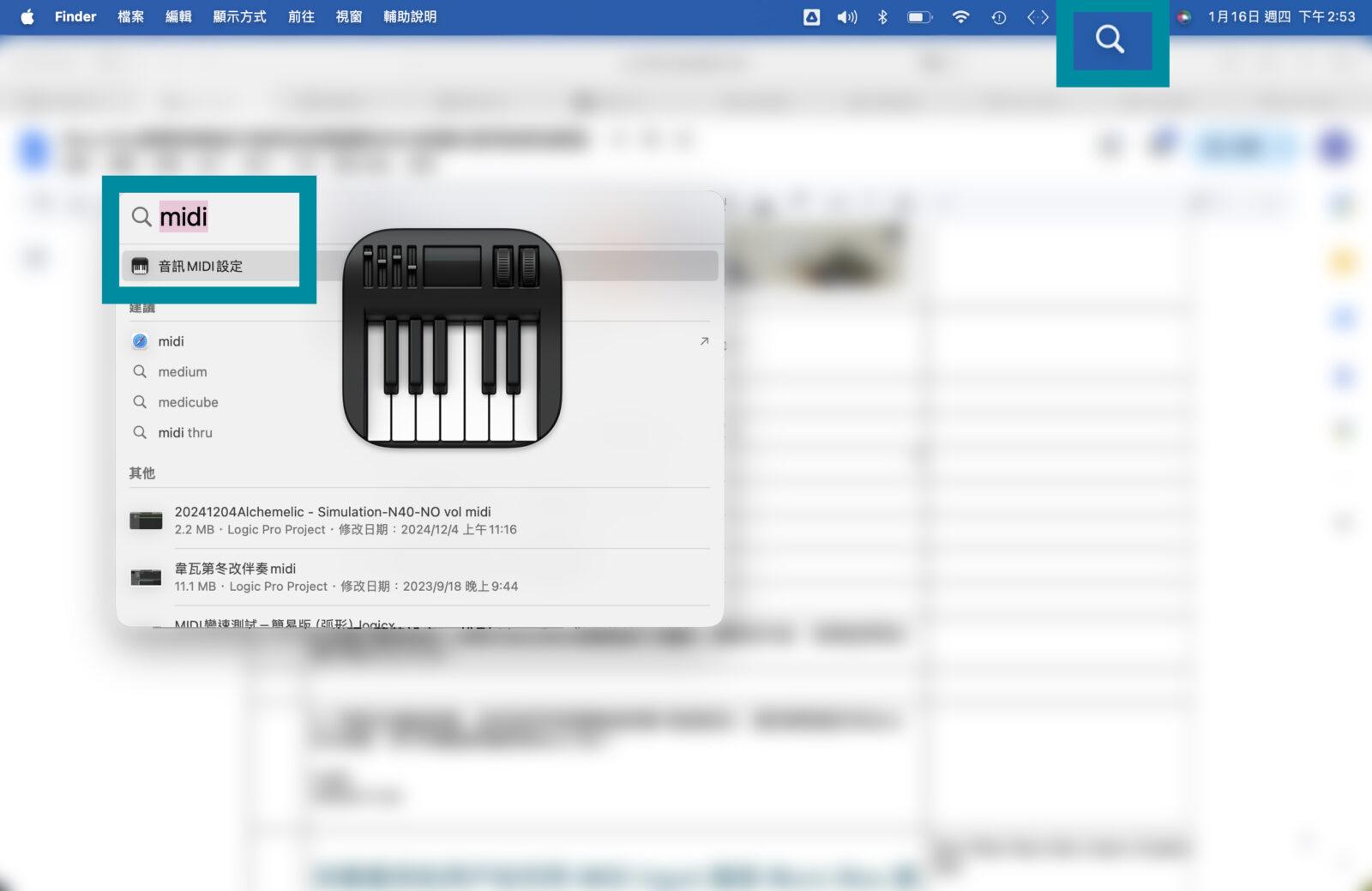Click the date and time in menu bar
Viewport: 1372px width, 891px height.
tap(1281, 17)
